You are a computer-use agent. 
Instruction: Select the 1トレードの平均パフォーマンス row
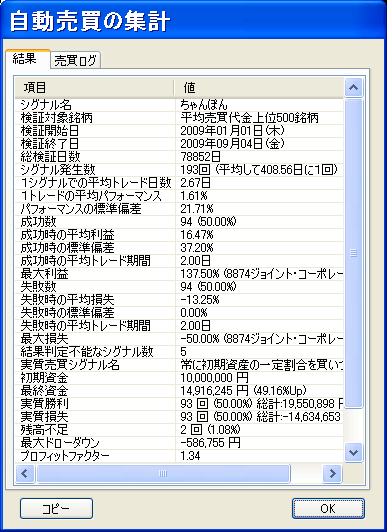pos(91,196)
